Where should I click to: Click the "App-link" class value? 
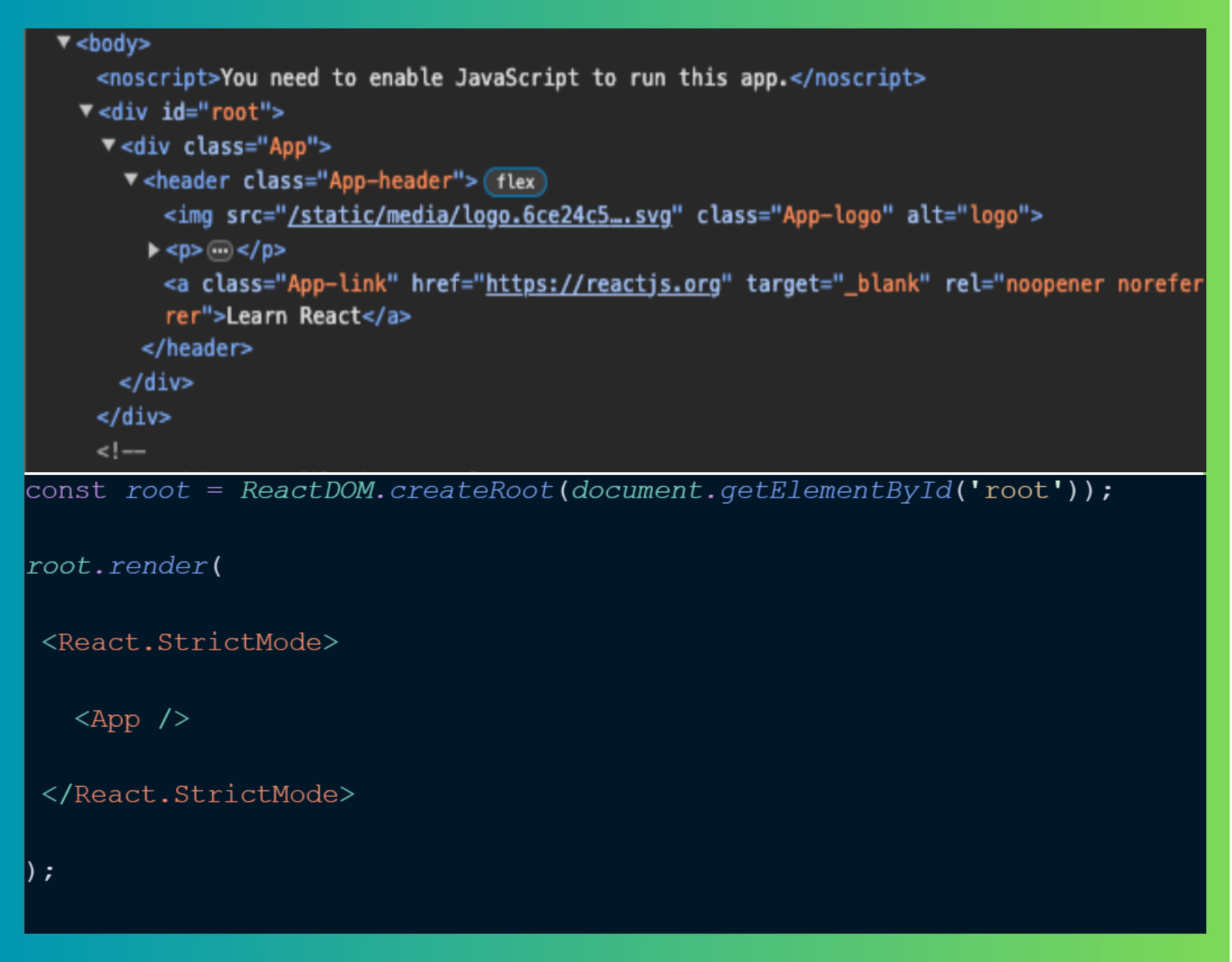point(337,284)
